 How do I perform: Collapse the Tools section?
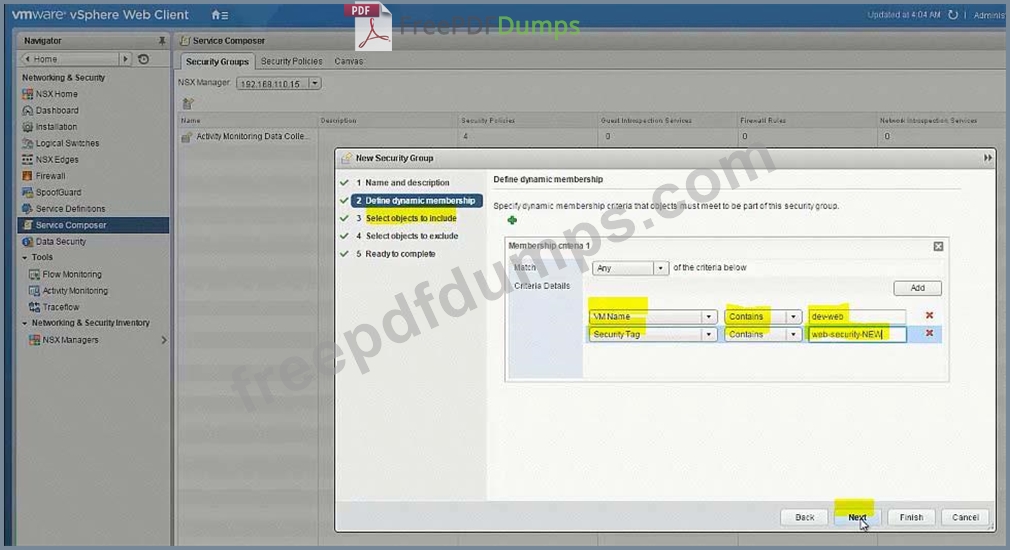click(25, 258)
